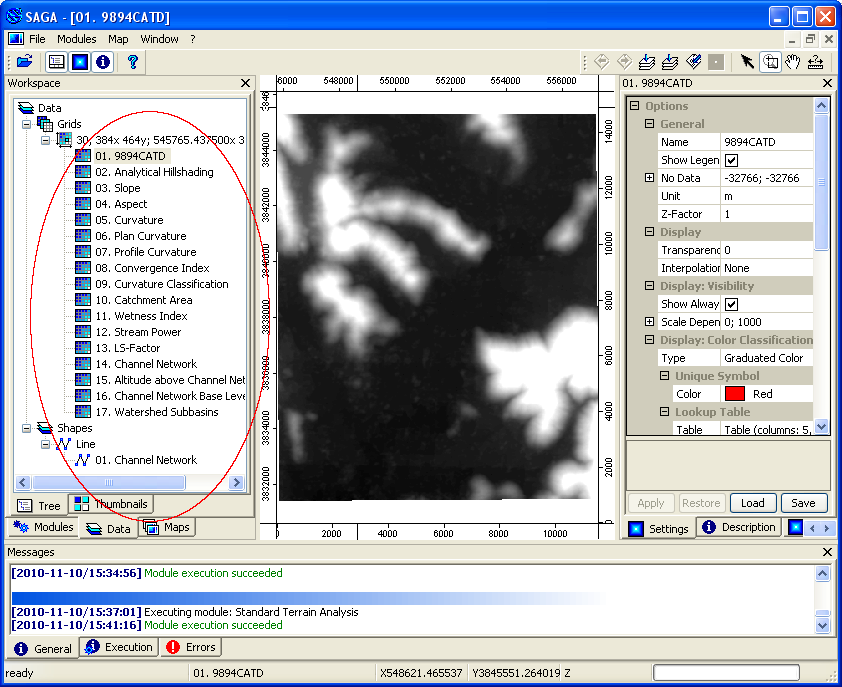Open the Errors messages tab
The height and width of the screenshot is (687, 842).
(x=191, y=647)
